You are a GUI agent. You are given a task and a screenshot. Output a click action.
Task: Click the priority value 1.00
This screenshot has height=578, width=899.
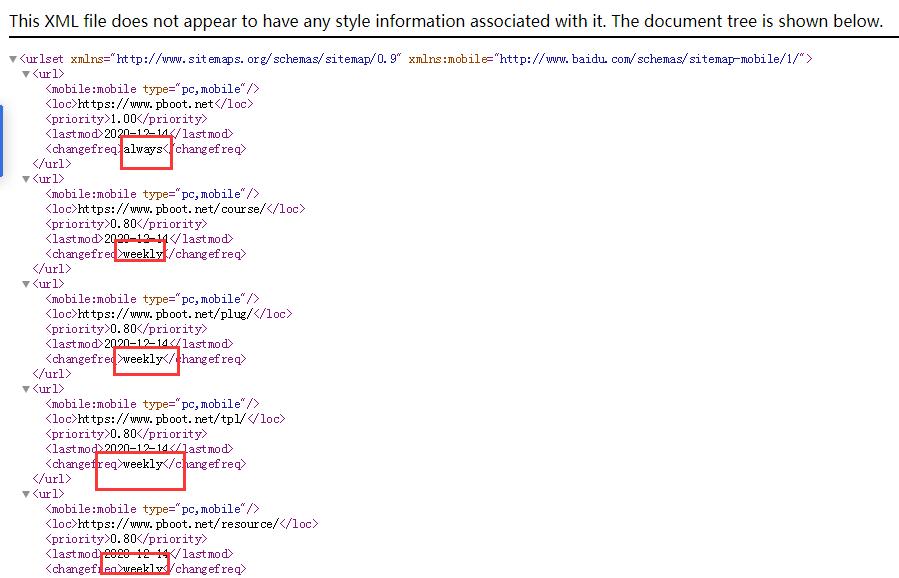click(x=123, y=119)
